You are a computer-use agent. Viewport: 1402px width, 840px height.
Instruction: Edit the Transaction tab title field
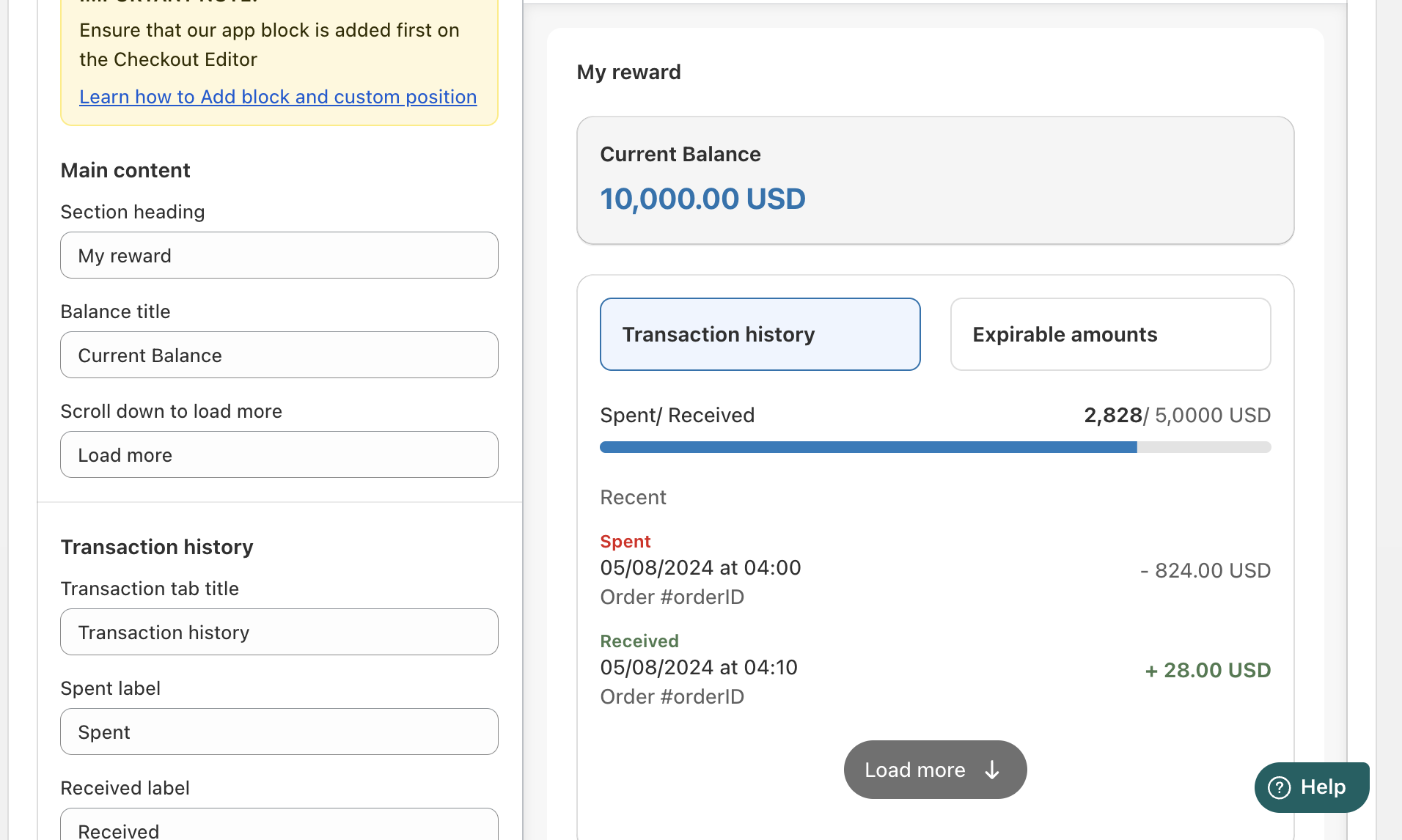(279, 633)
